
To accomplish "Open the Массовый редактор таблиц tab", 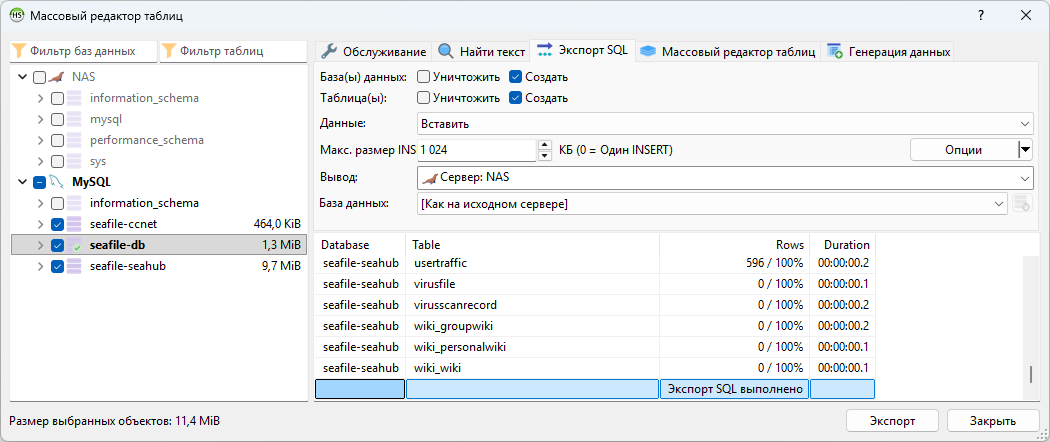I will [x=728, y=52].
